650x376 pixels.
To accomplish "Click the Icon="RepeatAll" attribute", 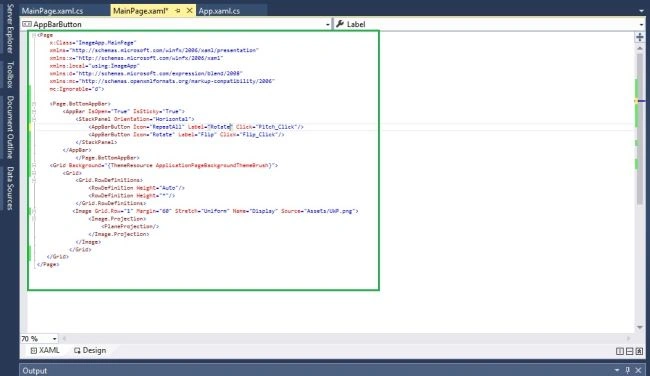I will [158, 127].
